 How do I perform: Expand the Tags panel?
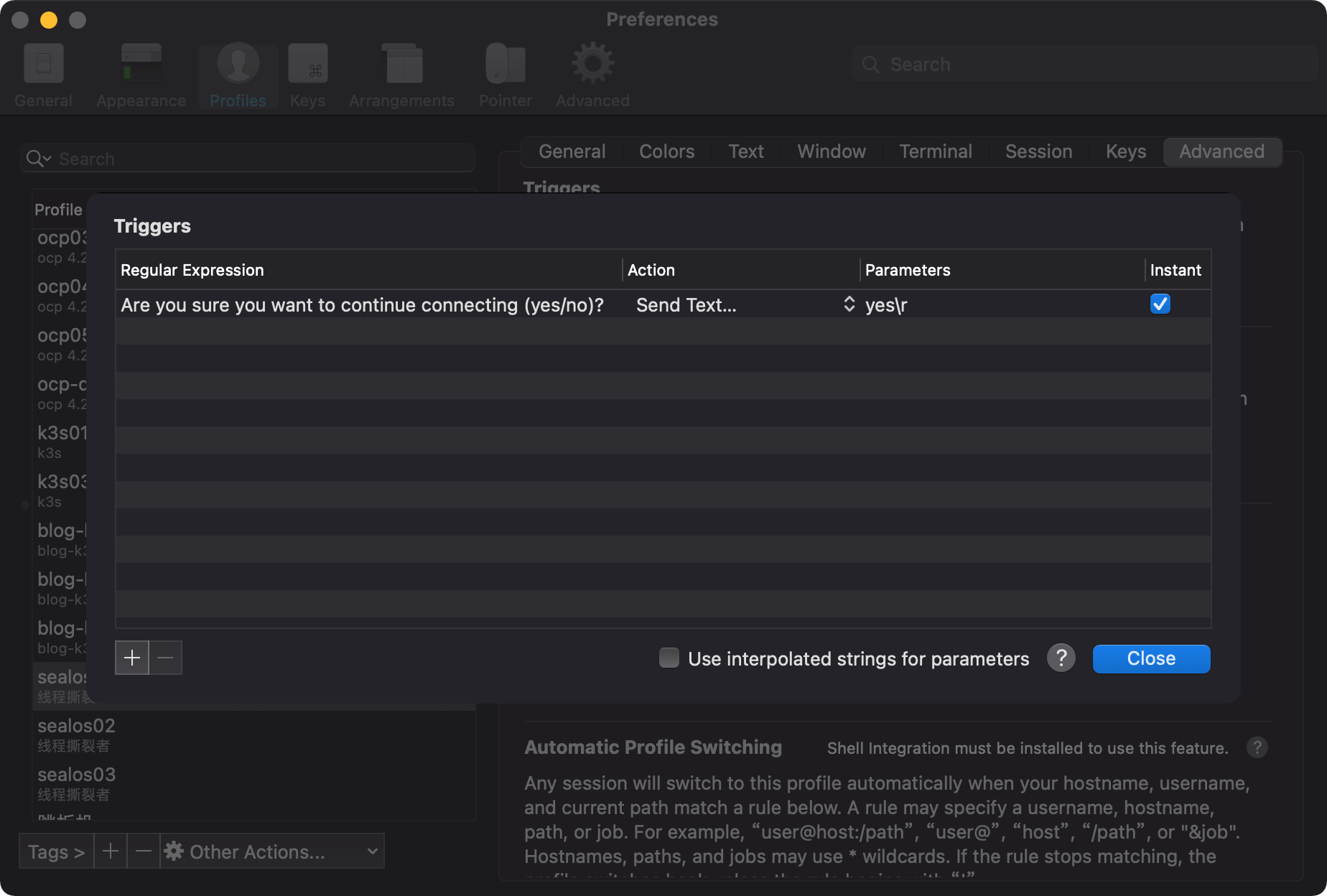point(56,851)
